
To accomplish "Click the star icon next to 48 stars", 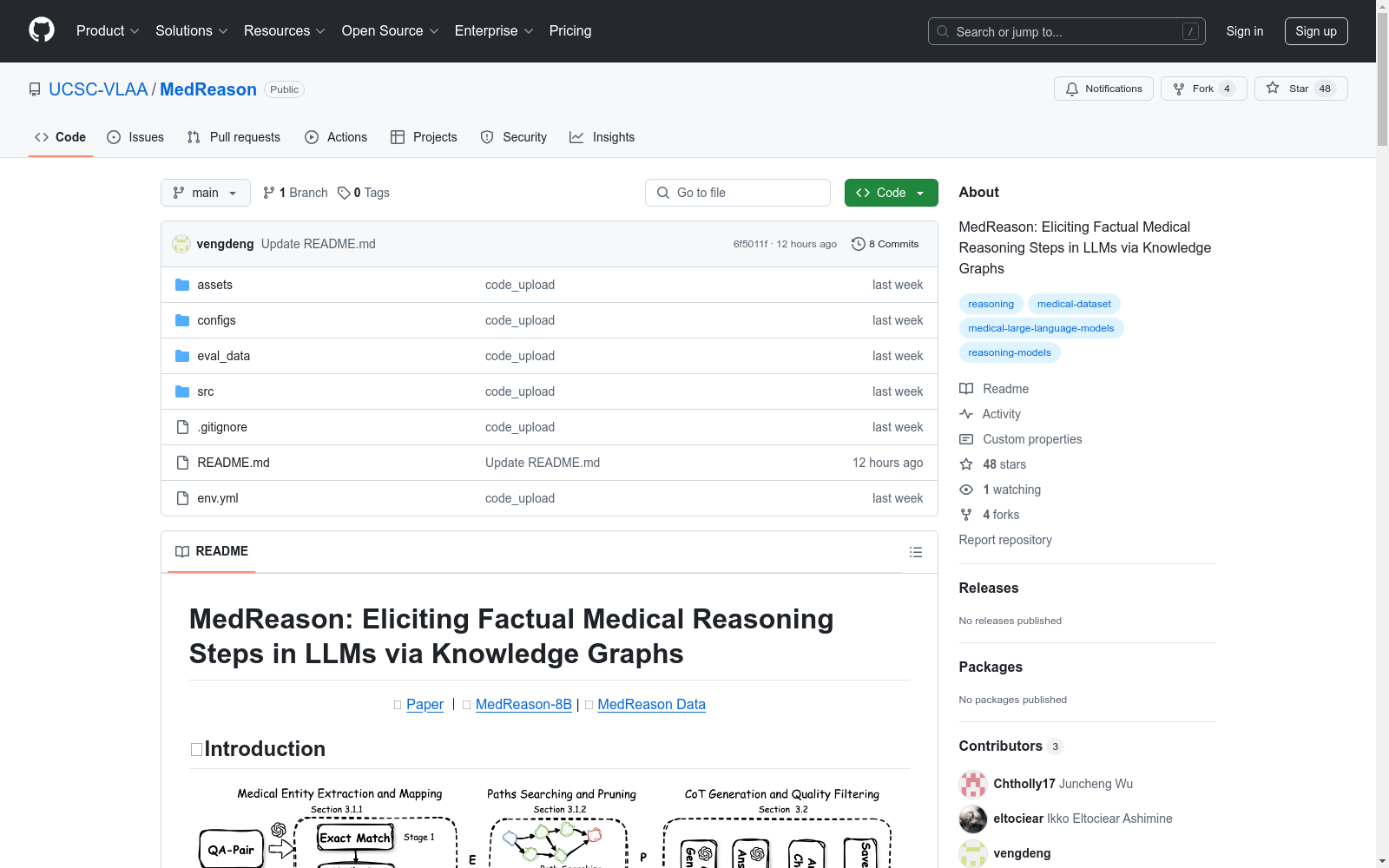I will tap(966, 464).
